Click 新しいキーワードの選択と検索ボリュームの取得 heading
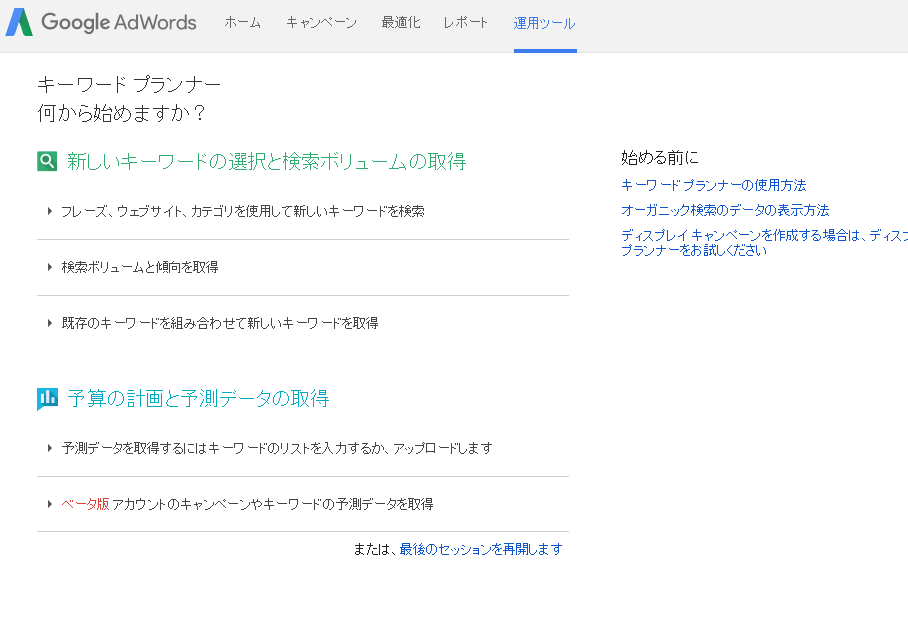The height and width of the screenshot is (636, 908). click(x=266, y=162)
